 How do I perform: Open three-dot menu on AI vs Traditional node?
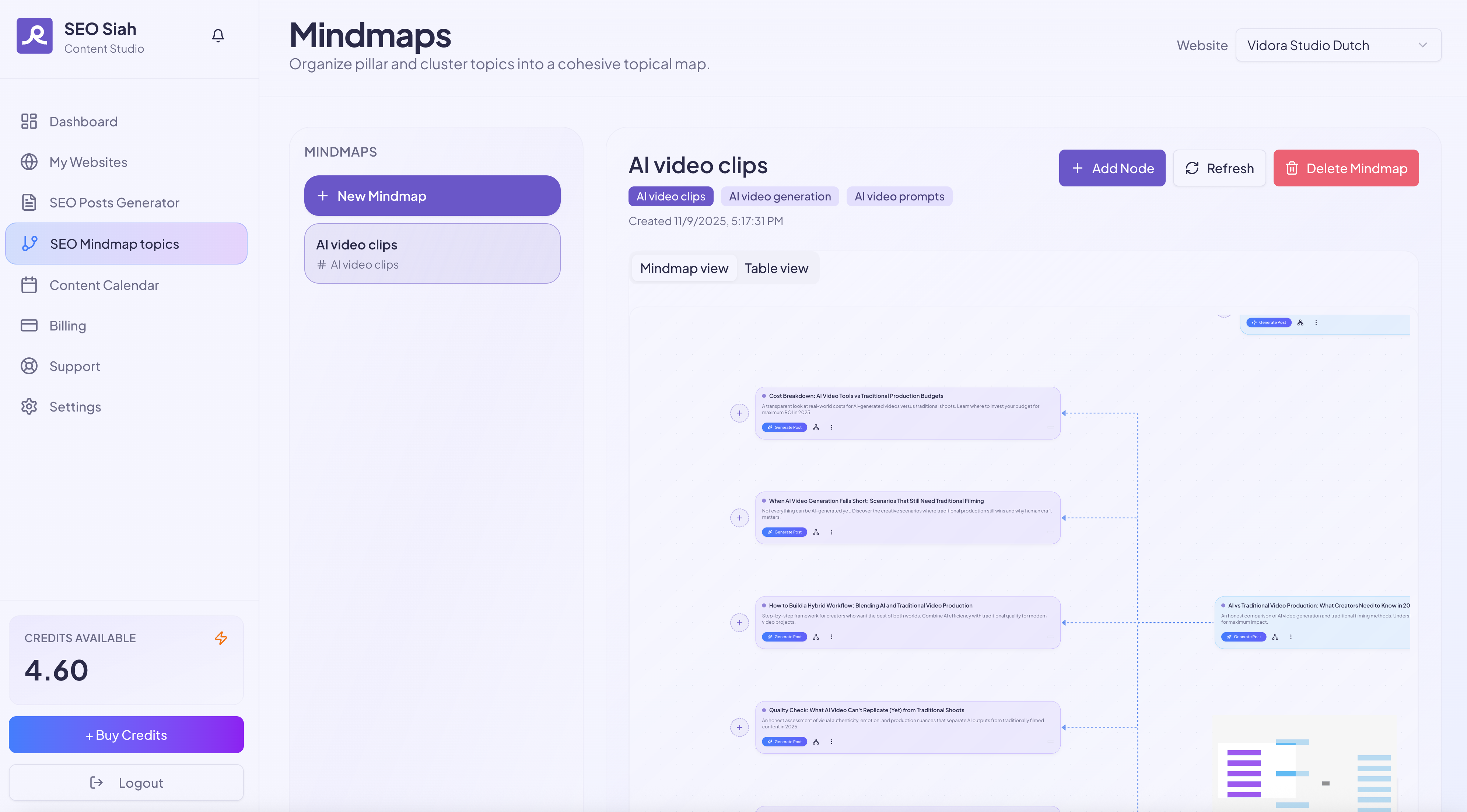(x=1291, y=637)
